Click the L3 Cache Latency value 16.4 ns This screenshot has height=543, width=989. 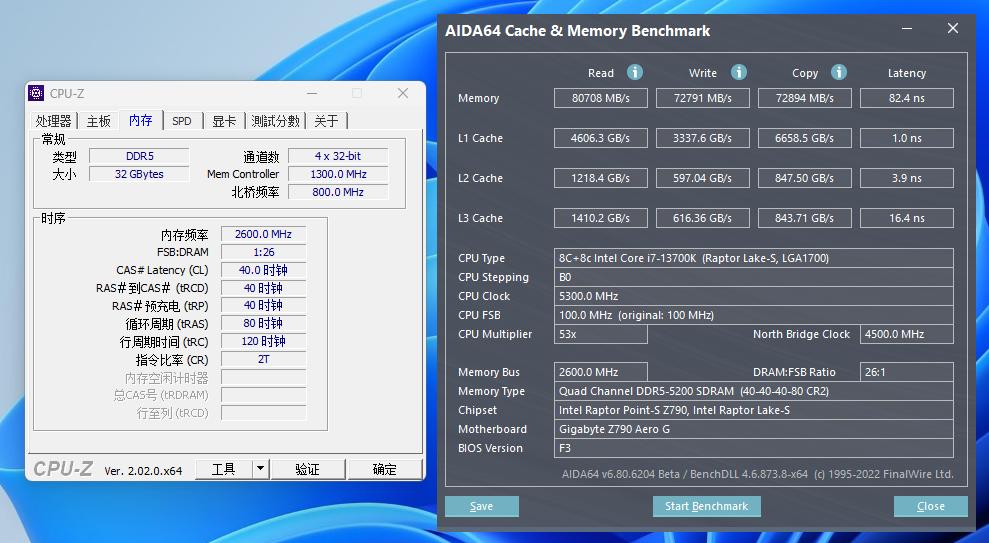point(907,218)
